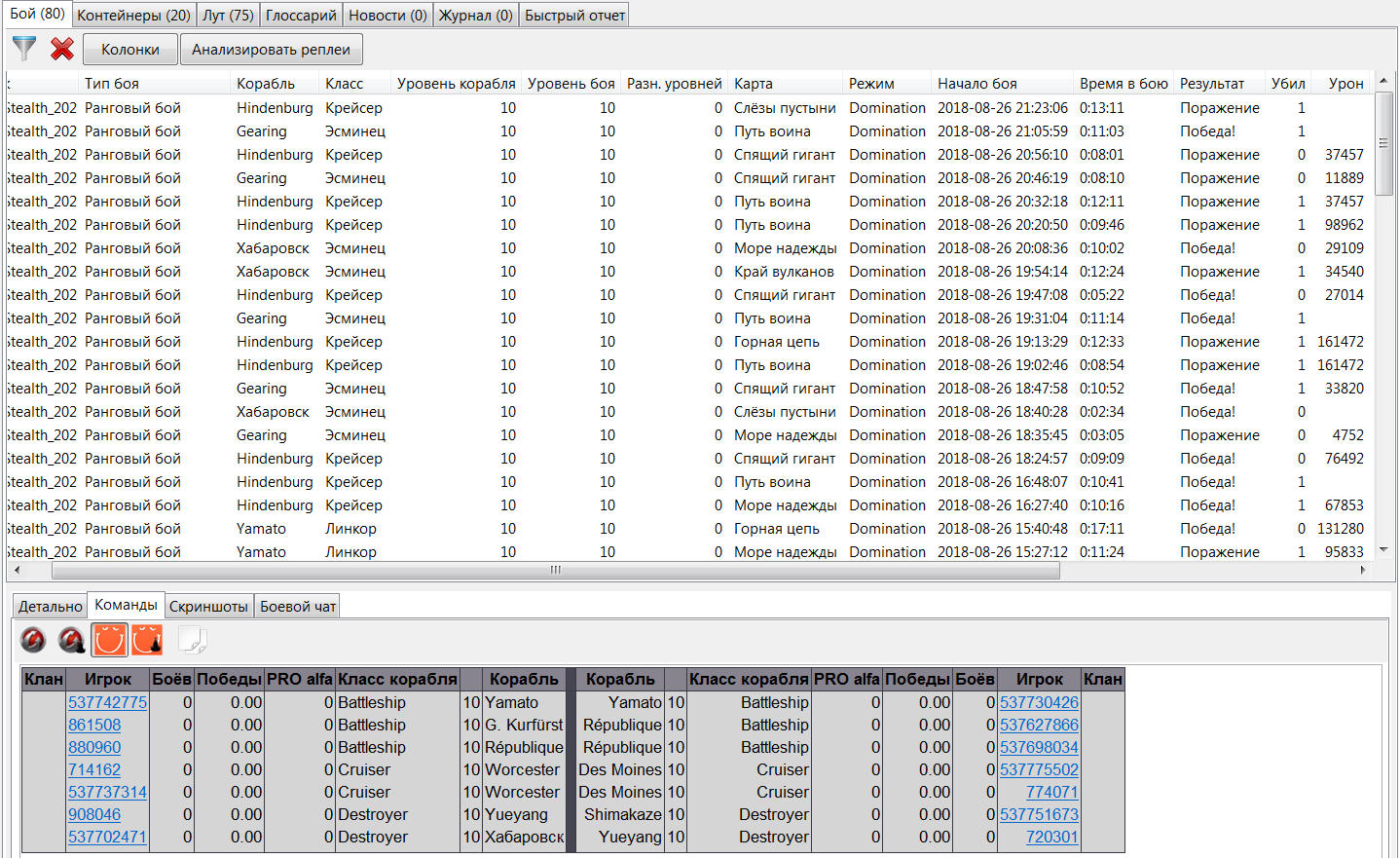Click the Край вулканов map cell
This screenshot has height=858, width=1400.
click(x=784, y=272)
